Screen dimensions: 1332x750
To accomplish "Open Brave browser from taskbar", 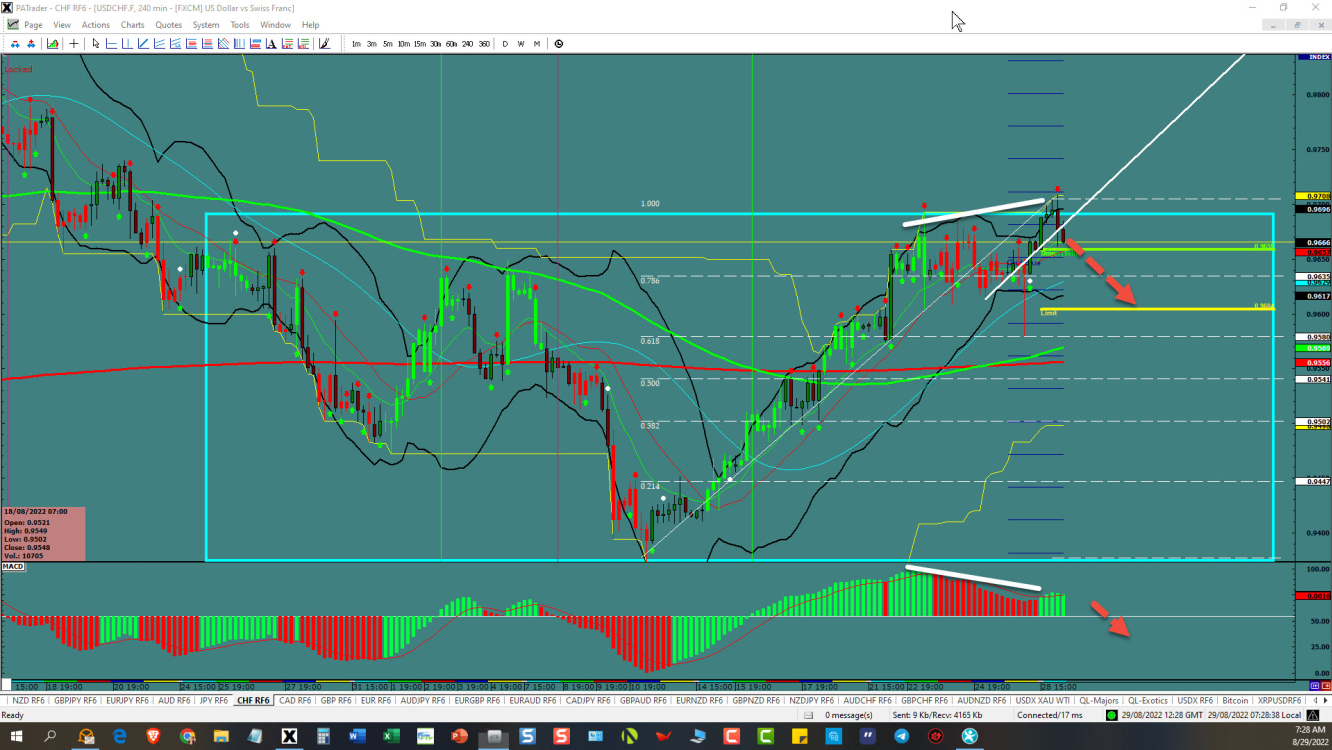I will pyautogui.click(x=155, y=737).
